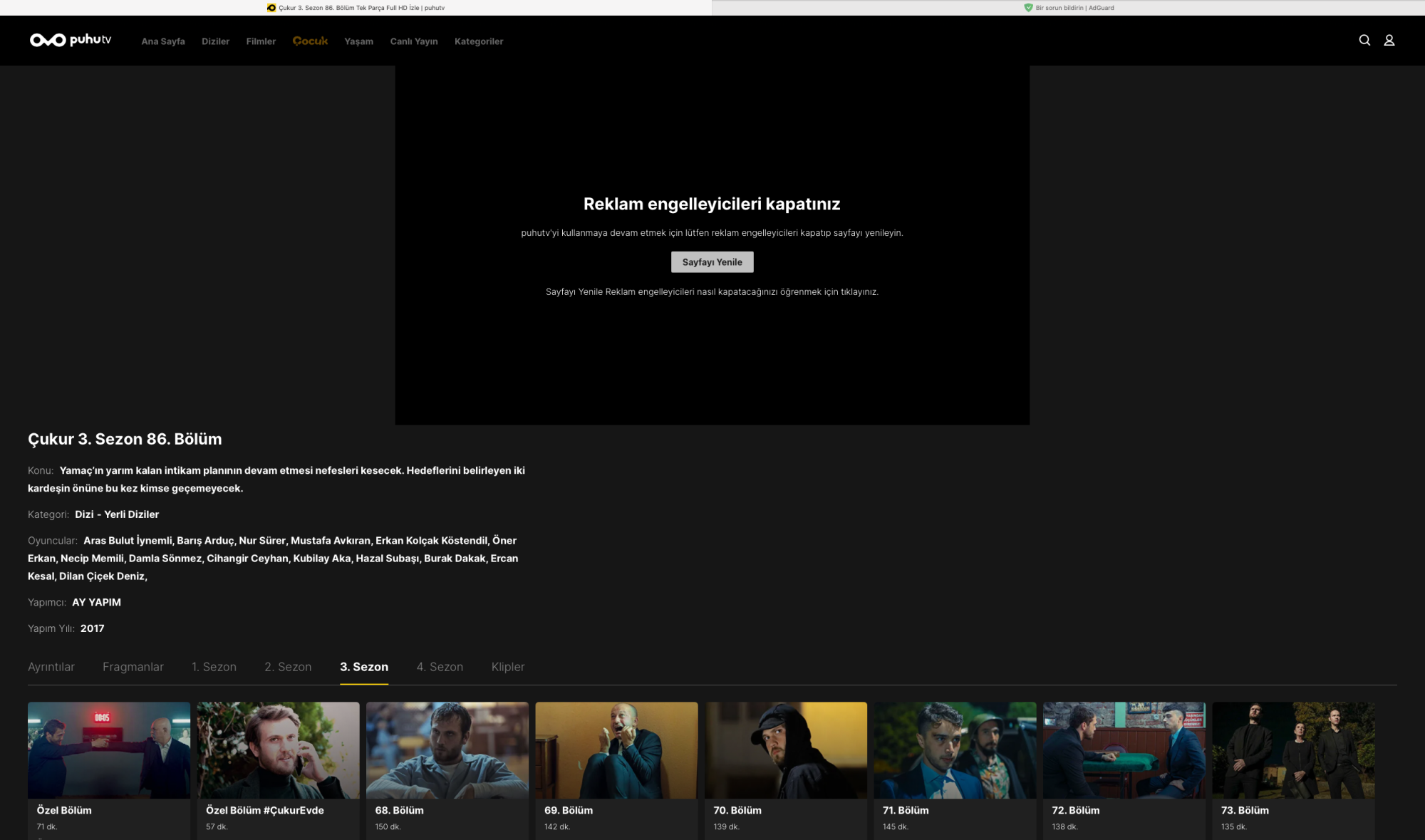Open the 68. Bölüm episode thumbnail

pyautogui.click(x=447, y=750)
